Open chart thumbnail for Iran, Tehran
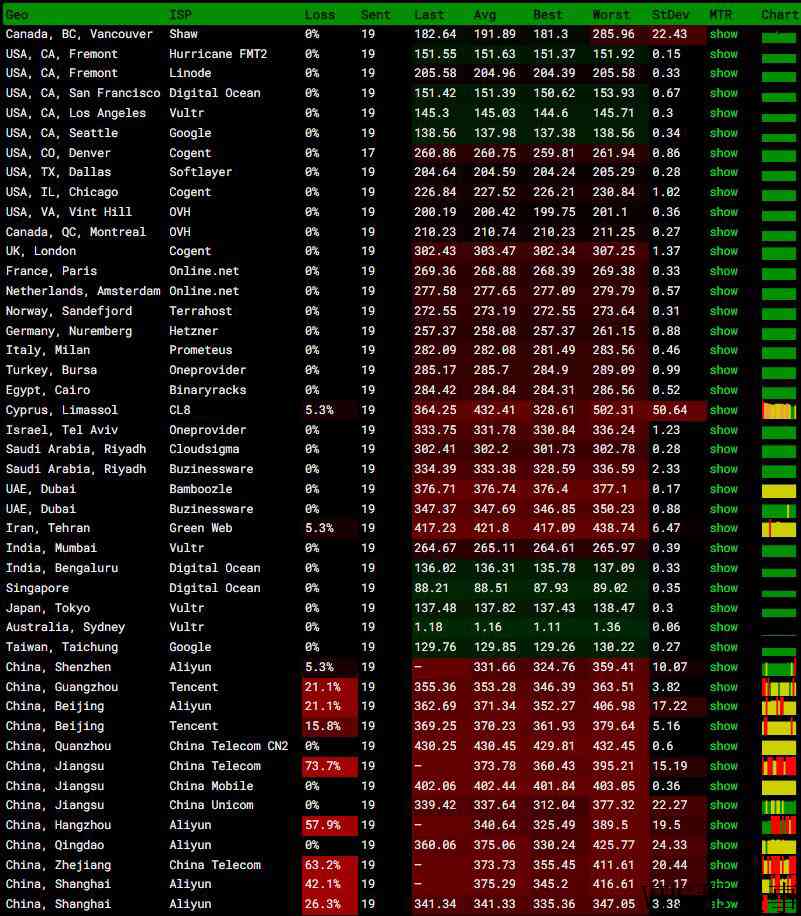This screenshot has width=801, height=916. click(779, 529)
